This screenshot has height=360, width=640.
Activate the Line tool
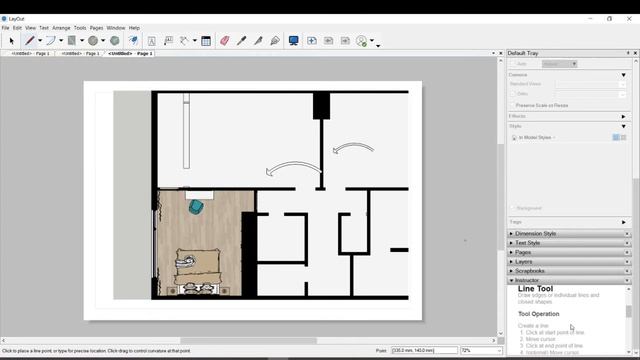click(29, 40)
